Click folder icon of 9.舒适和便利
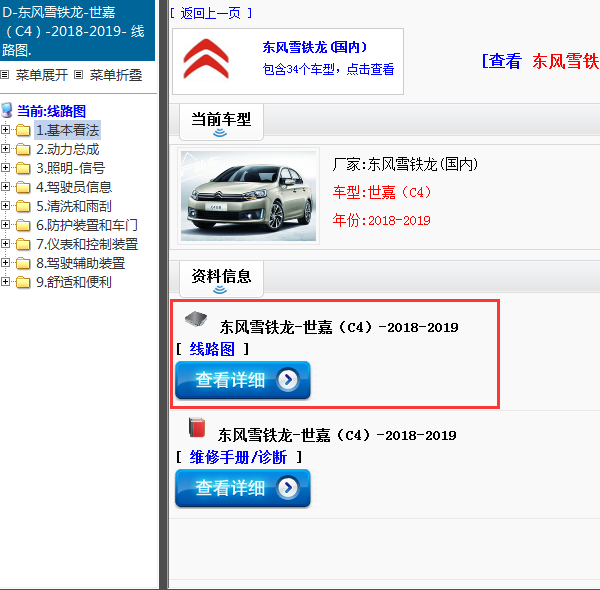This screenshot has width=600, height=590. click(x=23, y=282)
